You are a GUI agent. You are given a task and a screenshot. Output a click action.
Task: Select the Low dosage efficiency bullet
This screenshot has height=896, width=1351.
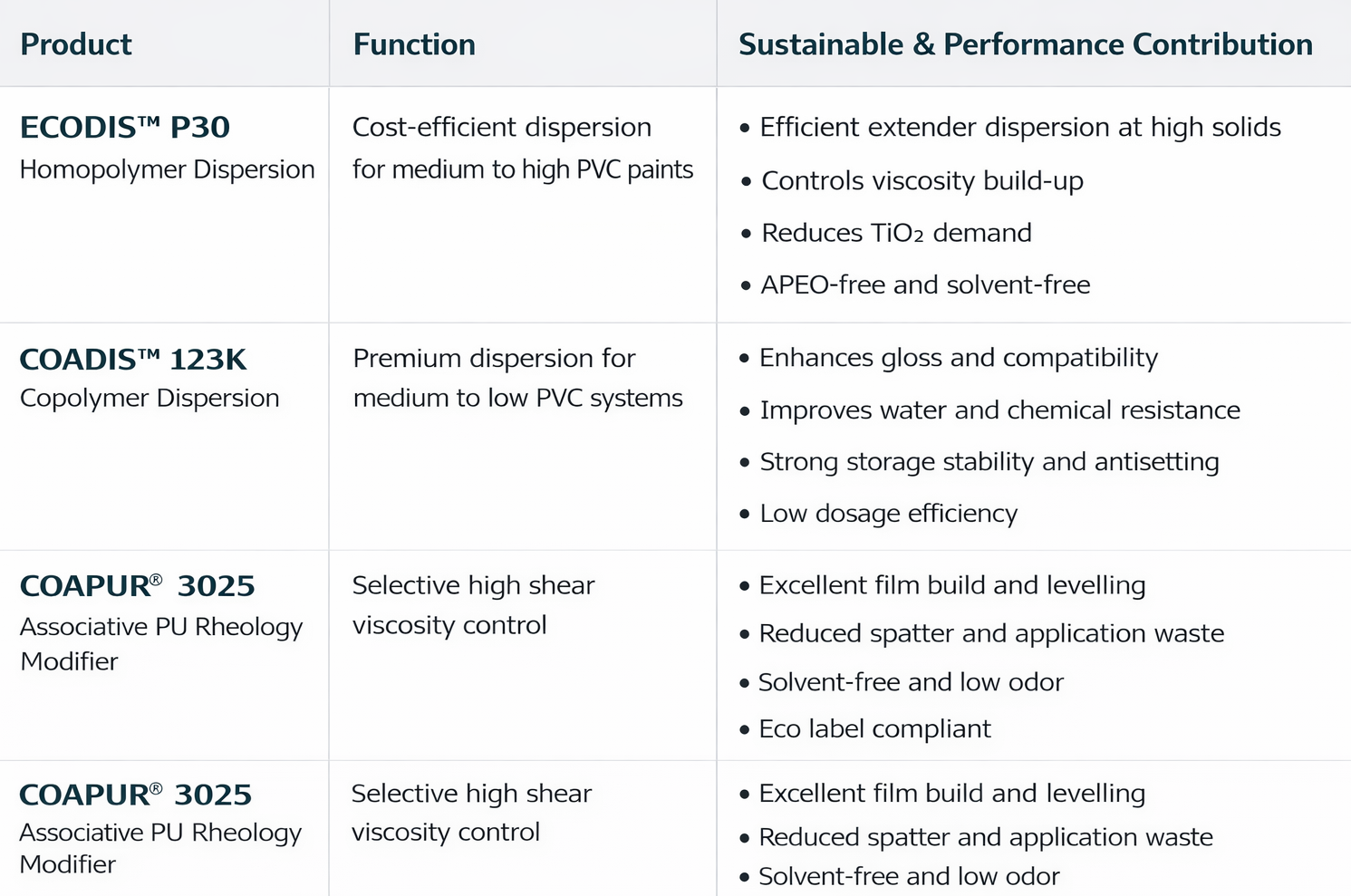(x=888, y=514)
